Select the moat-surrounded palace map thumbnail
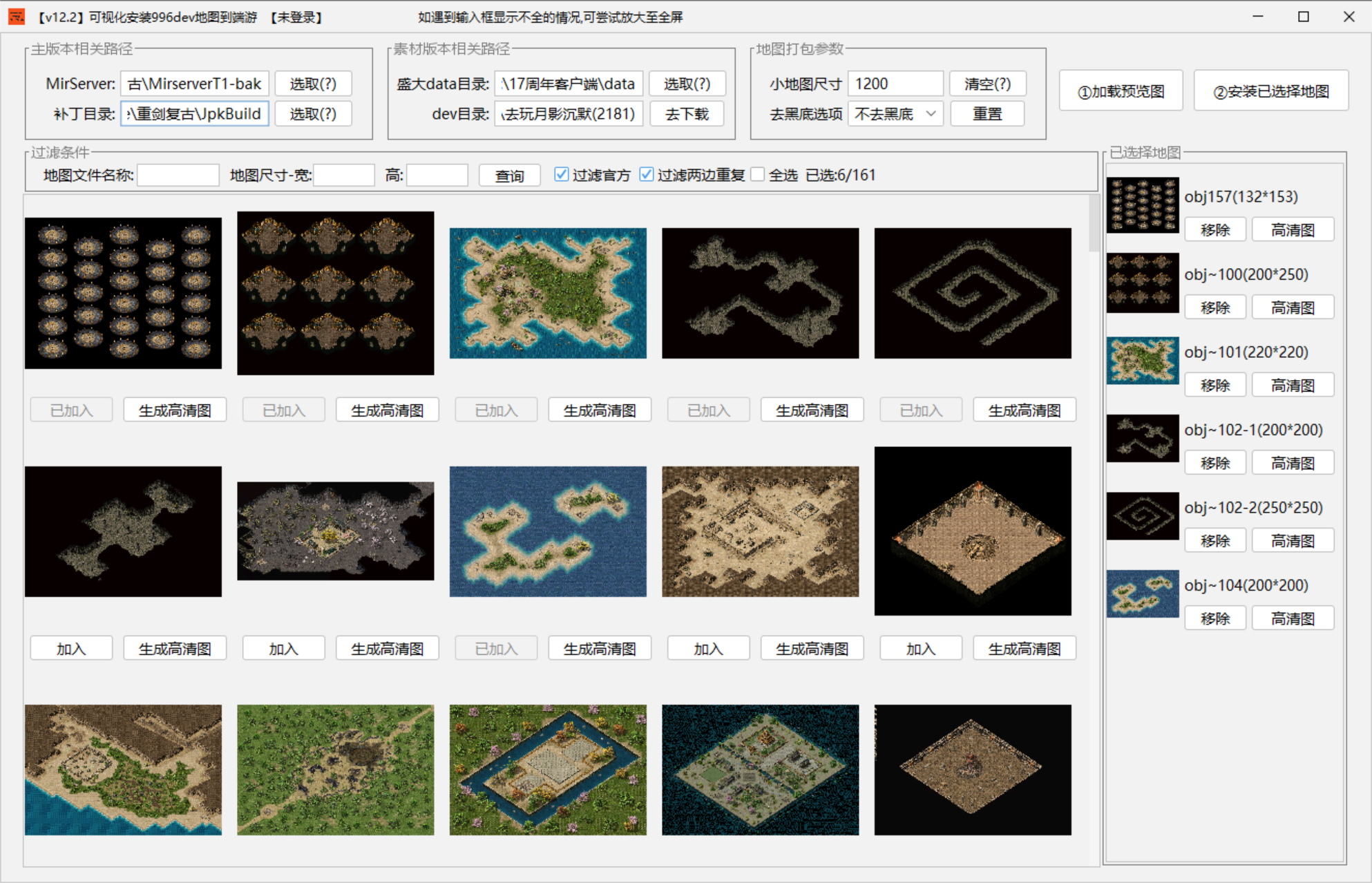This screenshot has width=1372, height=883. [548, 770]
